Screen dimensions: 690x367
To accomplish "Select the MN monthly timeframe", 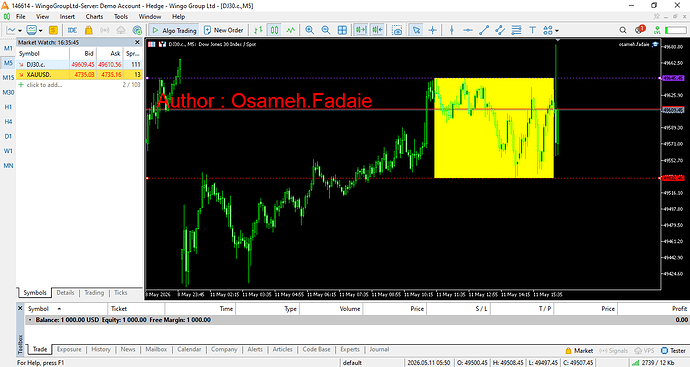I will 8,165.
